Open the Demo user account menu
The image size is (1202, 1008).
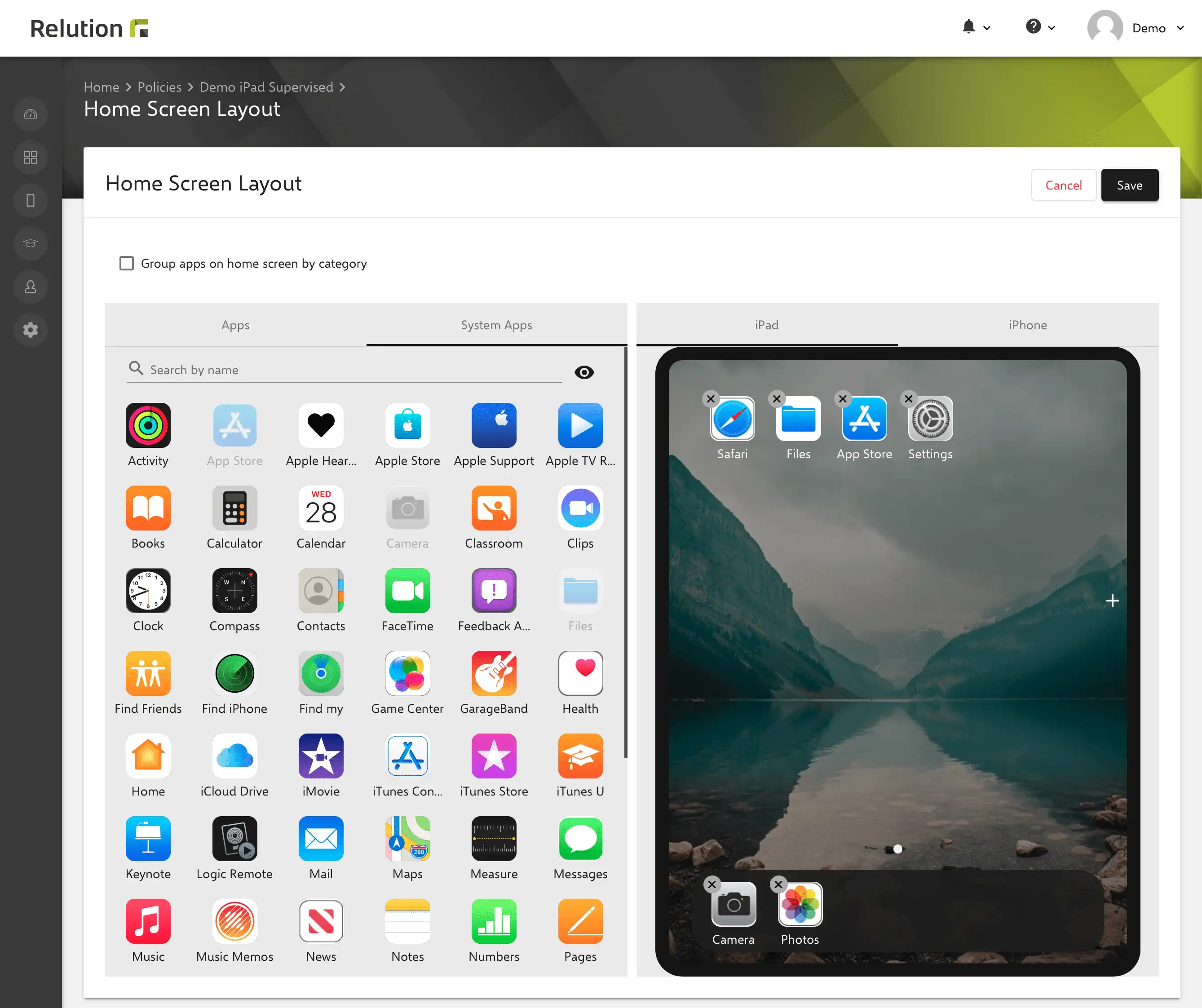1136,28
